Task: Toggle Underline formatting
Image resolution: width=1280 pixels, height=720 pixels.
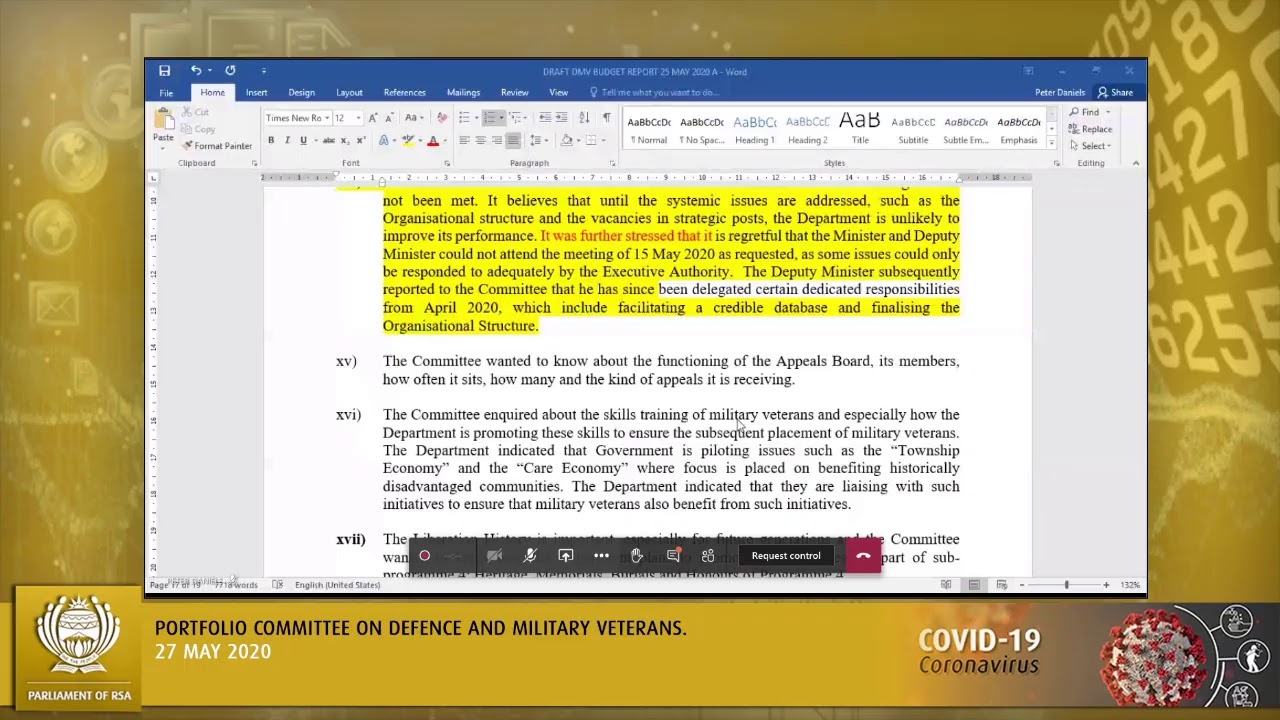Action: 303,140
